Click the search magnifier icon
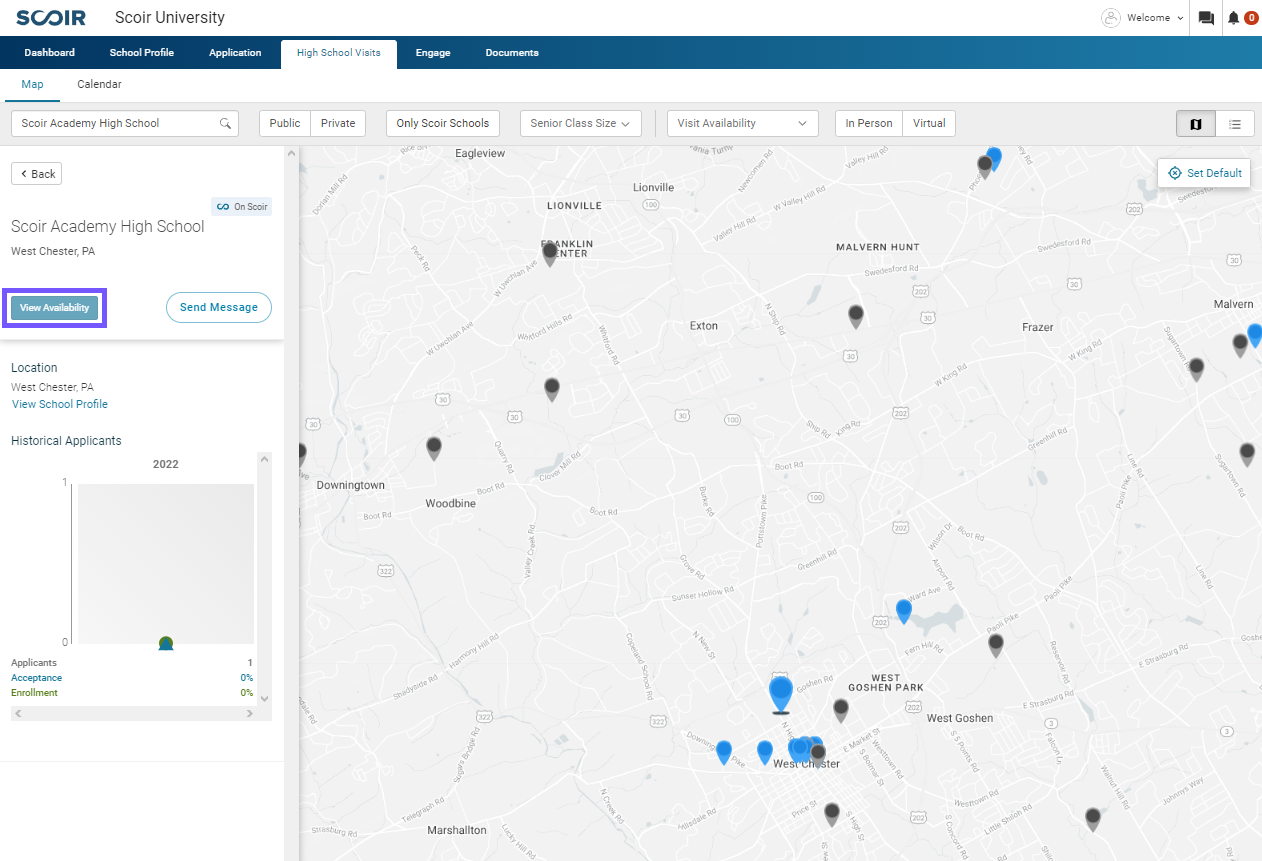The image size is (1262, 861). click(226, 124)
